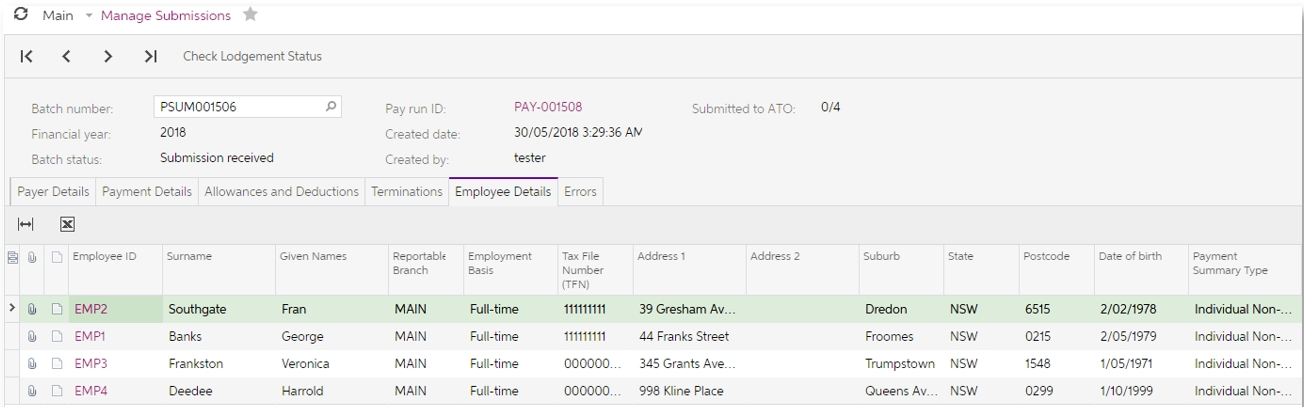Open the batch number lookup magnifier
1304x407 pixels.
[331, 107]
